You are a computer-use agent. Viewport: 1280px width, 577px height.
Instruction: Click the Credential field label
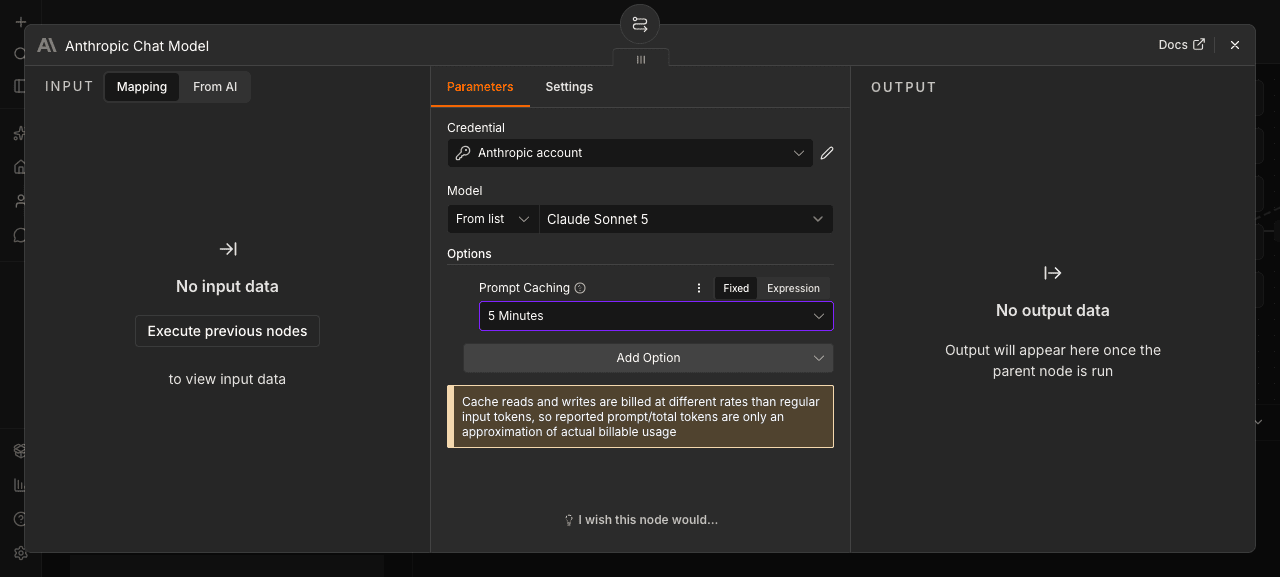coord(476,128)
